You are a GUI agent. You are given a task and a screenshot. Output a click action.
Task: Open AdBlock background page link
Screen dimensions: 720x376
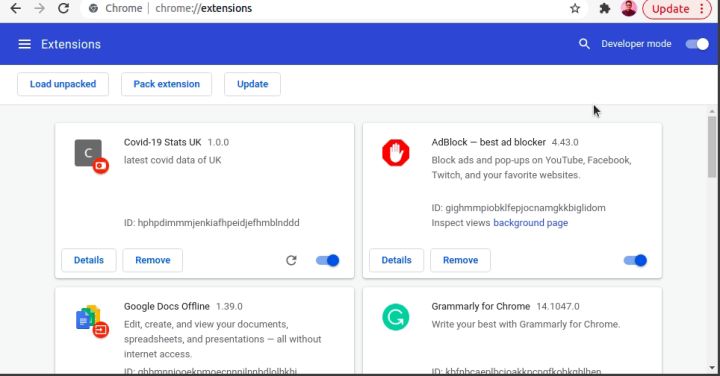[530, 223]
